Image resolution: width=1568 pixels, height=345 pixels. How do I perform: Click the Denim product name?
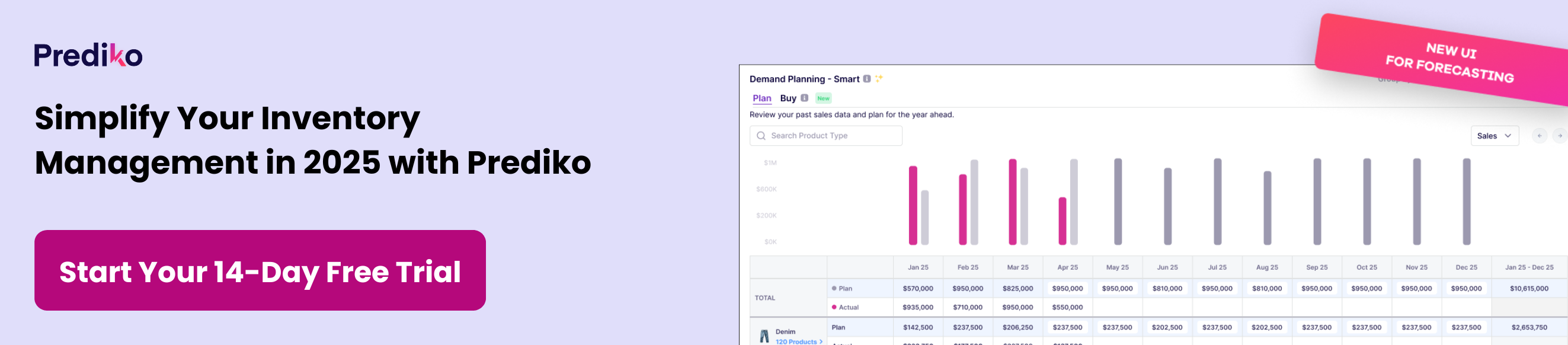(x=785, y=331)
